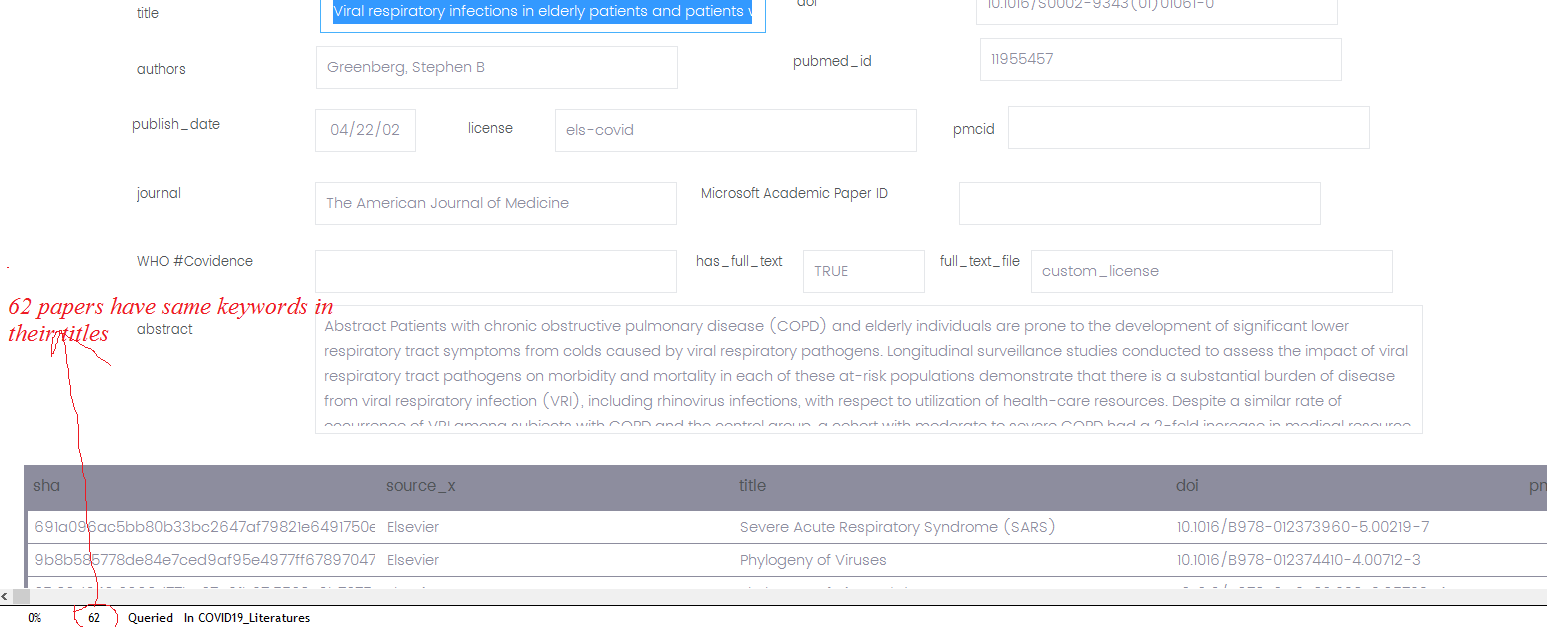This screenshot has height=627, width=1547.
Task: Sort by the sha column header
Action: [47, 486]
